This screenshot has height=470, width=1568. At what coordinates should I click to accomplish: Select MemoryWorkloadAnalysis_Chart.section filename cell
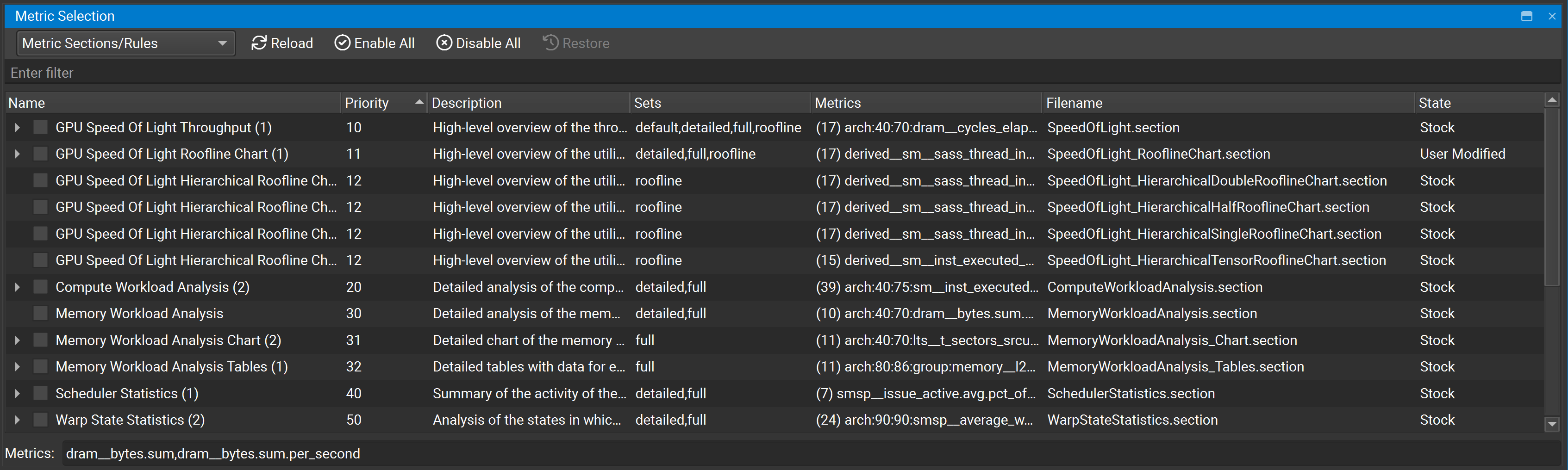coord(1172,340)
